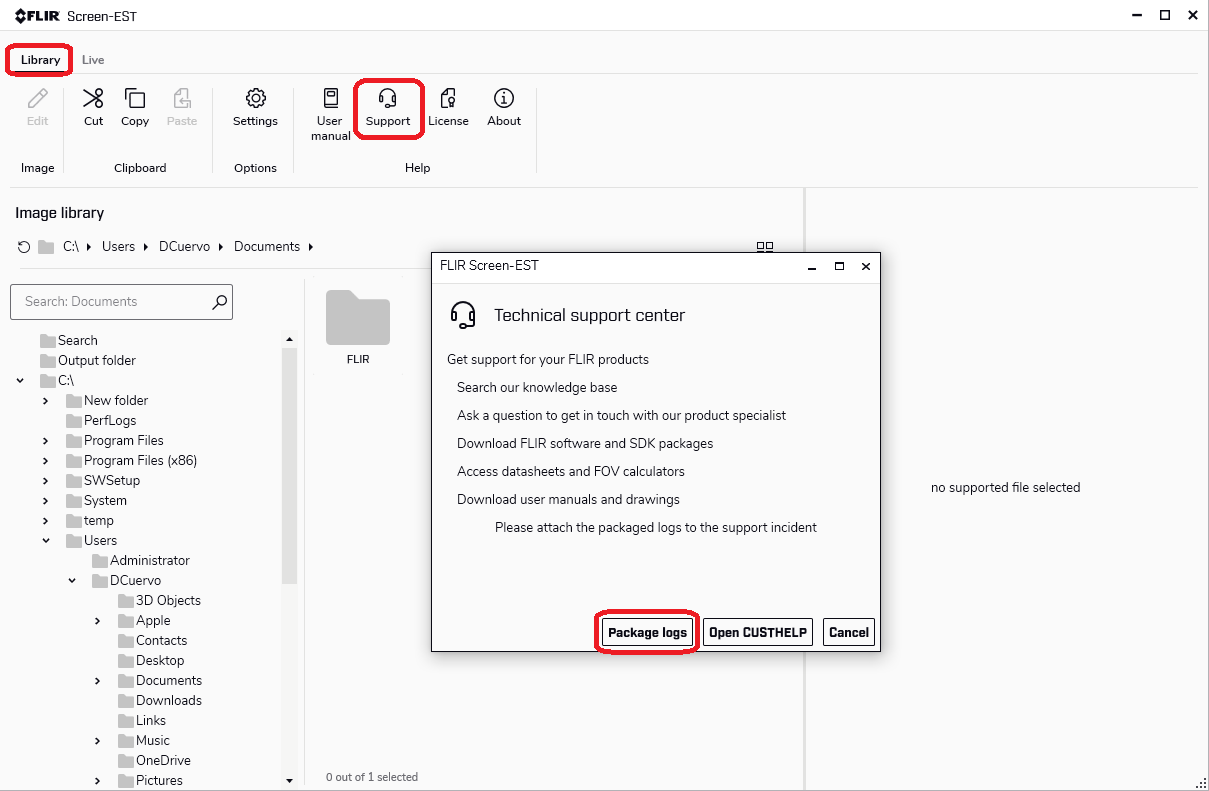Open the License icon

(448, 99)
